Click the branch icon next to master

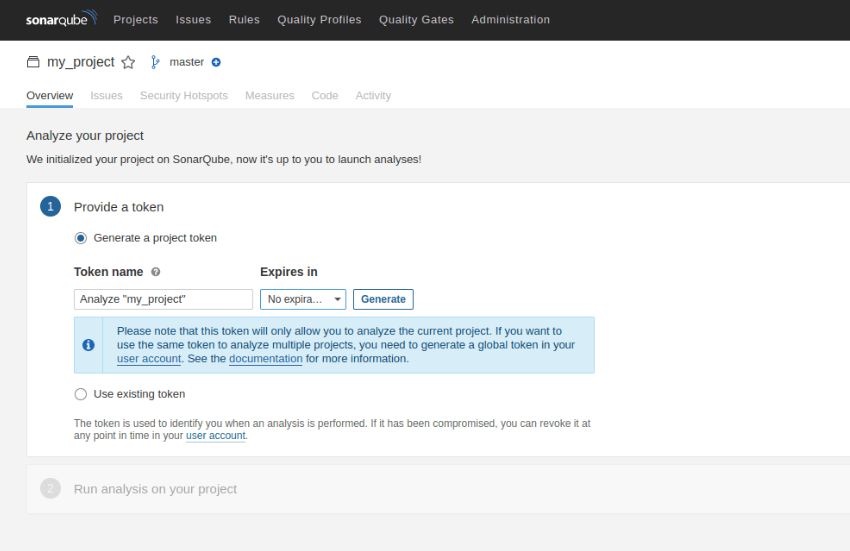[x=155, y=62]
